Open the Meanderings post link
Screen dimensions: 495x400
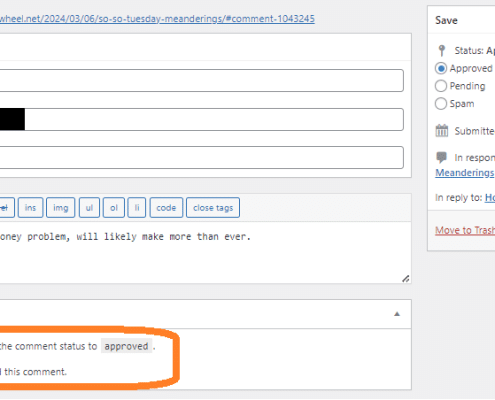[465, 173]
